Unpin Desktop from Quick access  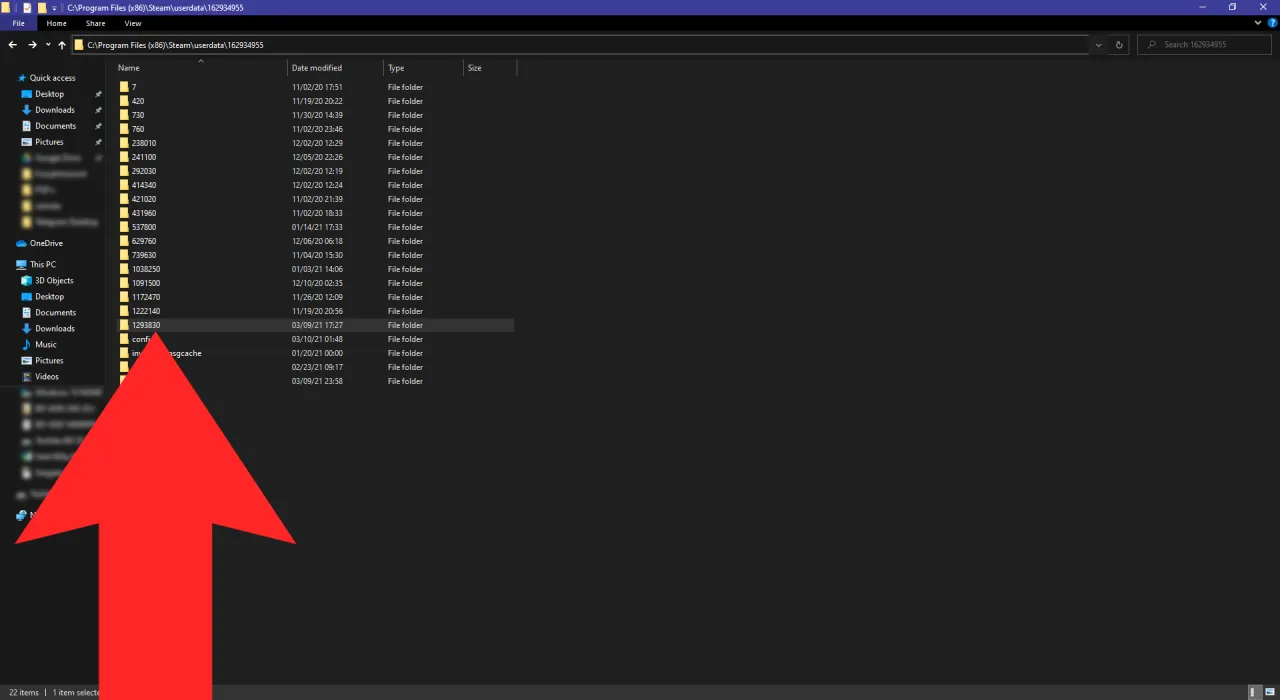point(98,93)
